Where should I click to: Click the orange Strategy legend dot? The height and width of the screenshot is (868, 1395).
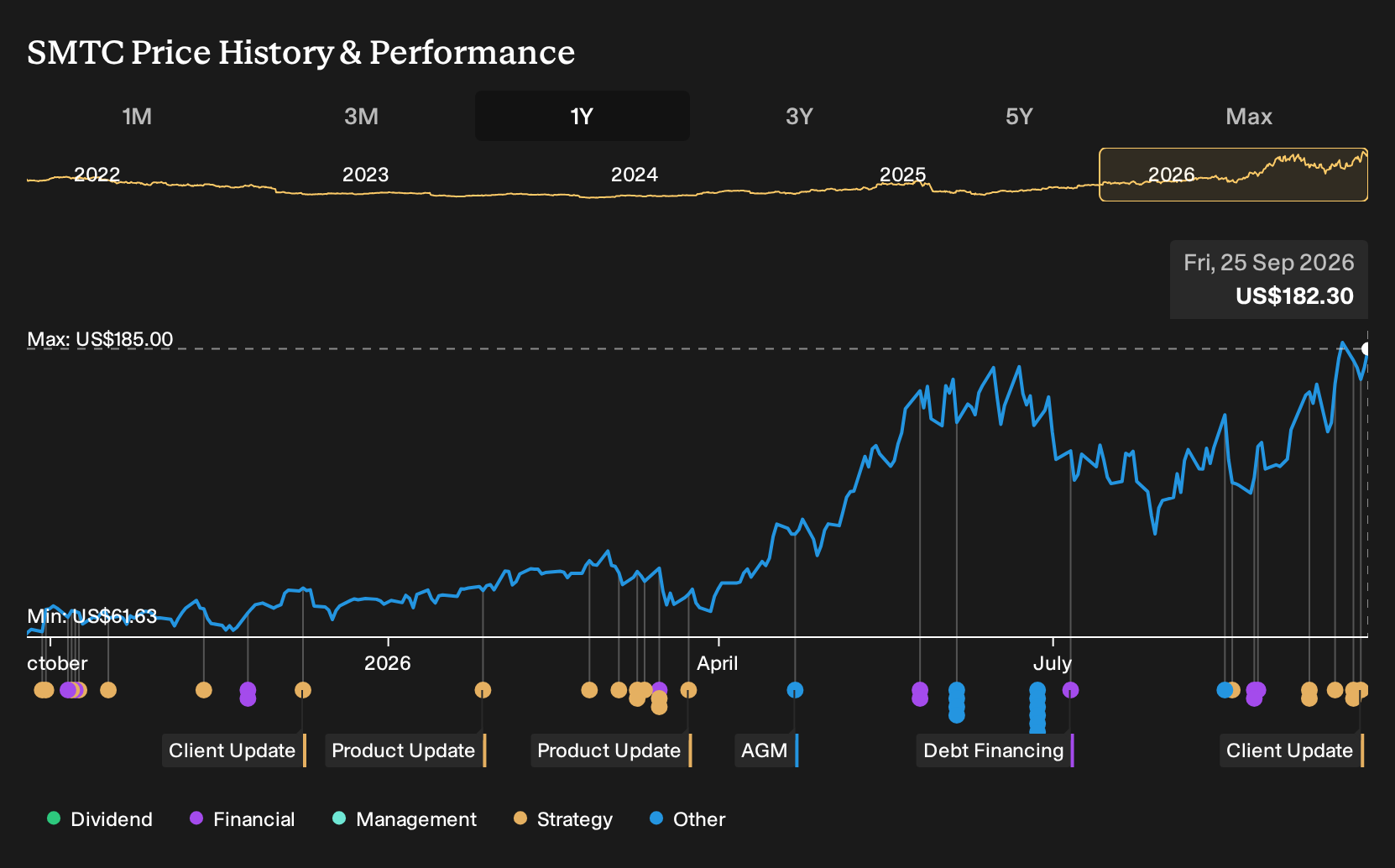[x=520, y=818]
